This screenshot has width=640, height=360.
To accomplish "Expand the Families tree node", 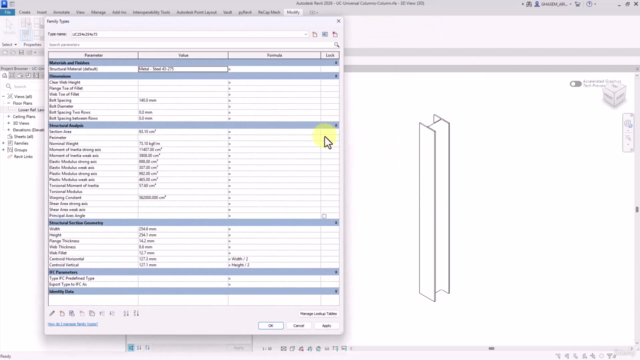I will pyautogui.click(x=4, y=143).
